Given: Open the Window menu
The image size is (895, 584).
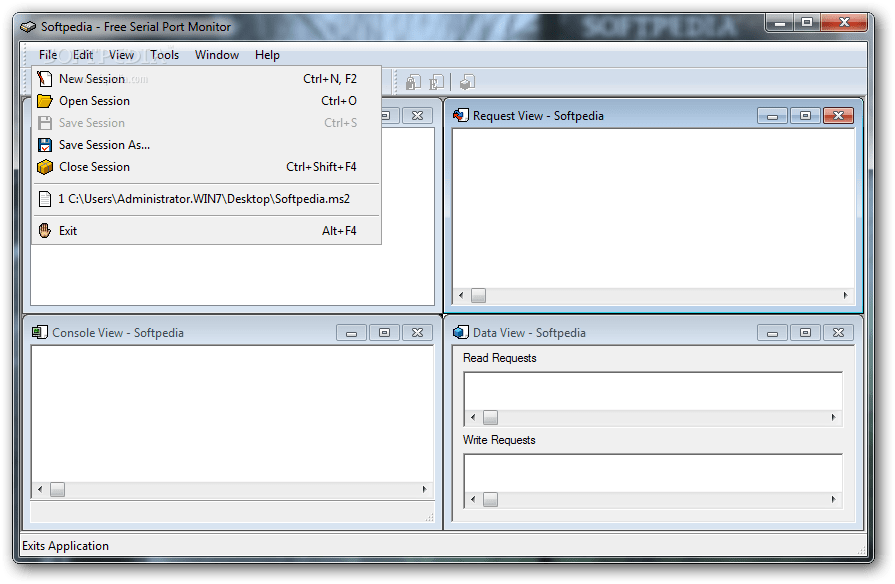Looking at the screenshot, I should (x=217, y=55).
